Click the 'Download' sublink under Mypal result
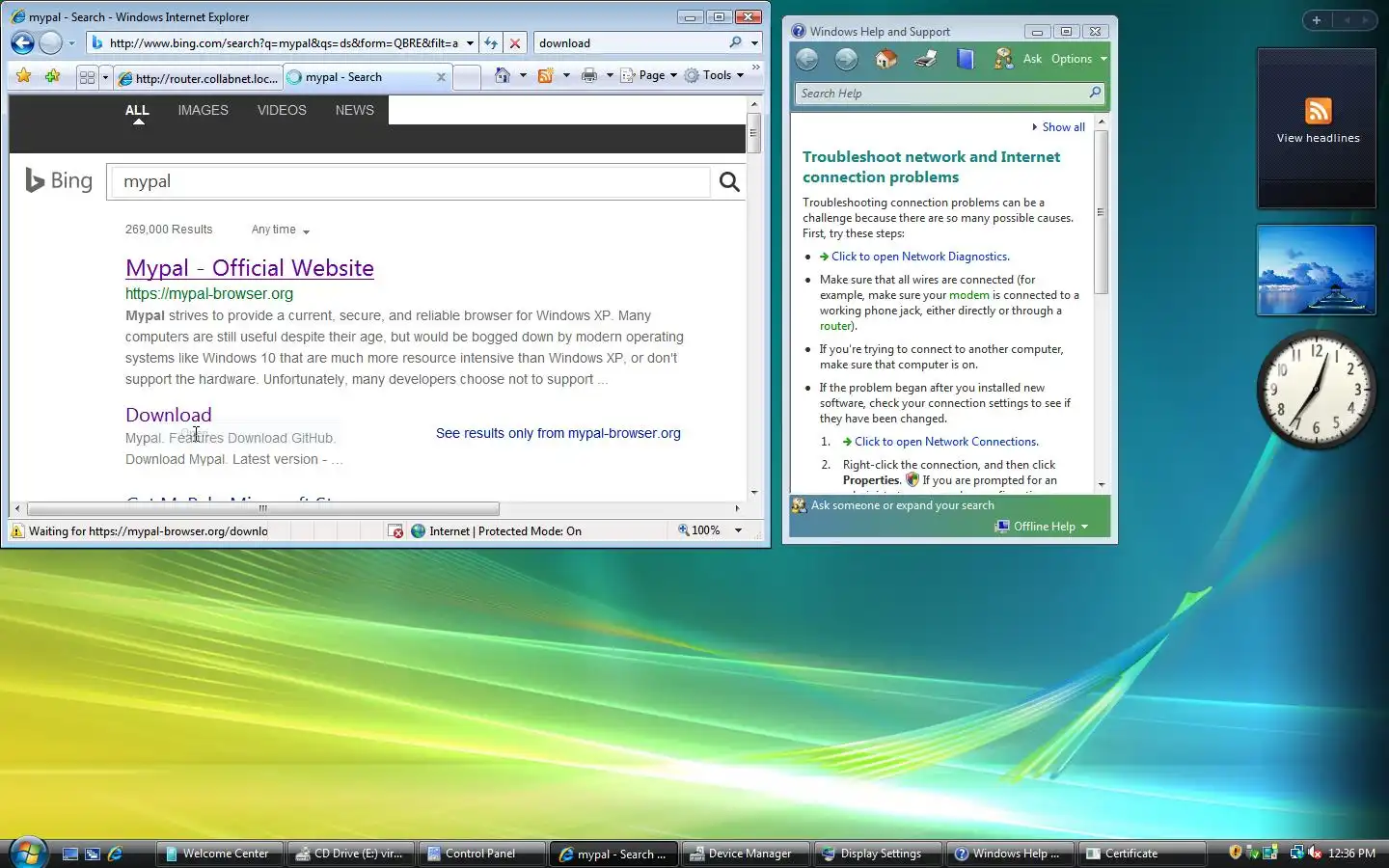The height and width of the screenshot is (868, 1389). (x=168, y=415)
